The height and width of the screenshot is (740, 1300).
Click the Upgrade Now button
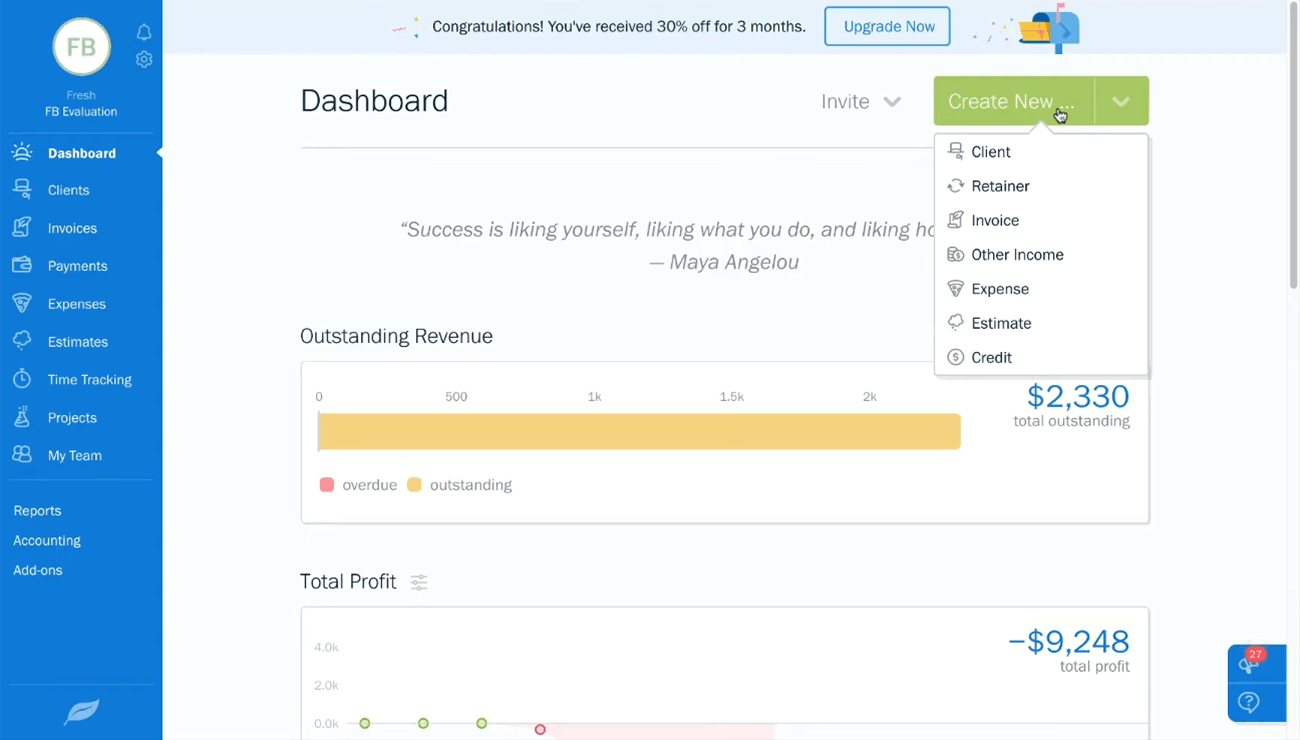[x=886, y=26]
